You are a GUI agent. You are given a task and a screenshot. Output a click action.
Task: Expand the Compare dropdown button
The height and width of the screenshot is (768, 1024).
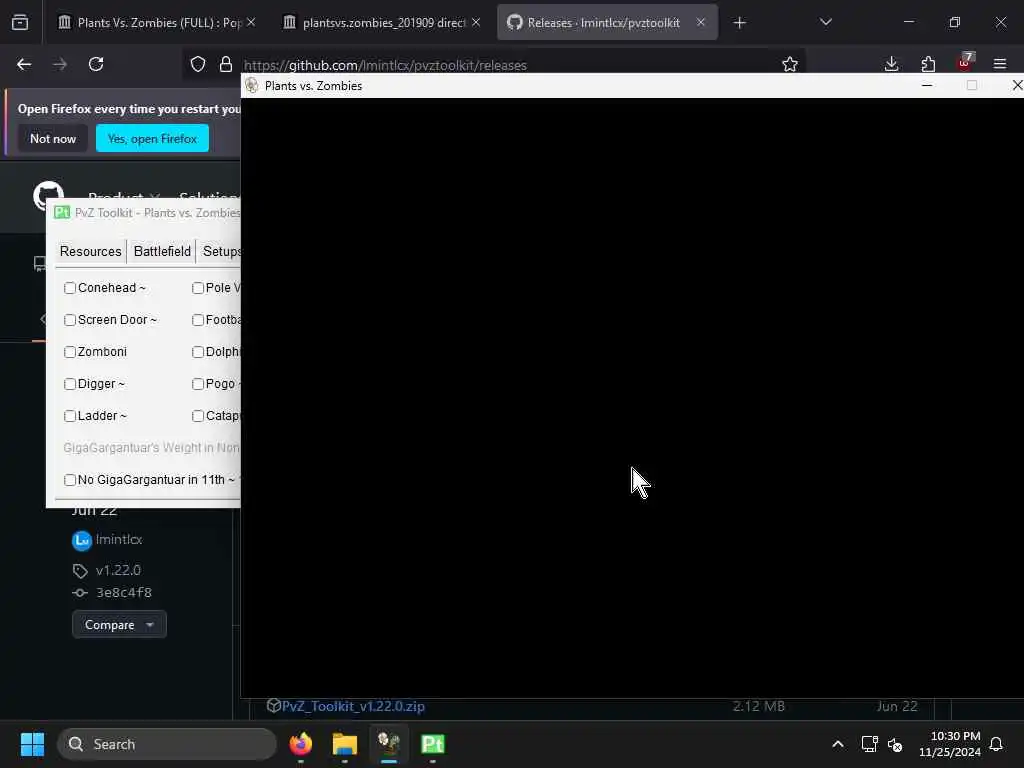119,625
